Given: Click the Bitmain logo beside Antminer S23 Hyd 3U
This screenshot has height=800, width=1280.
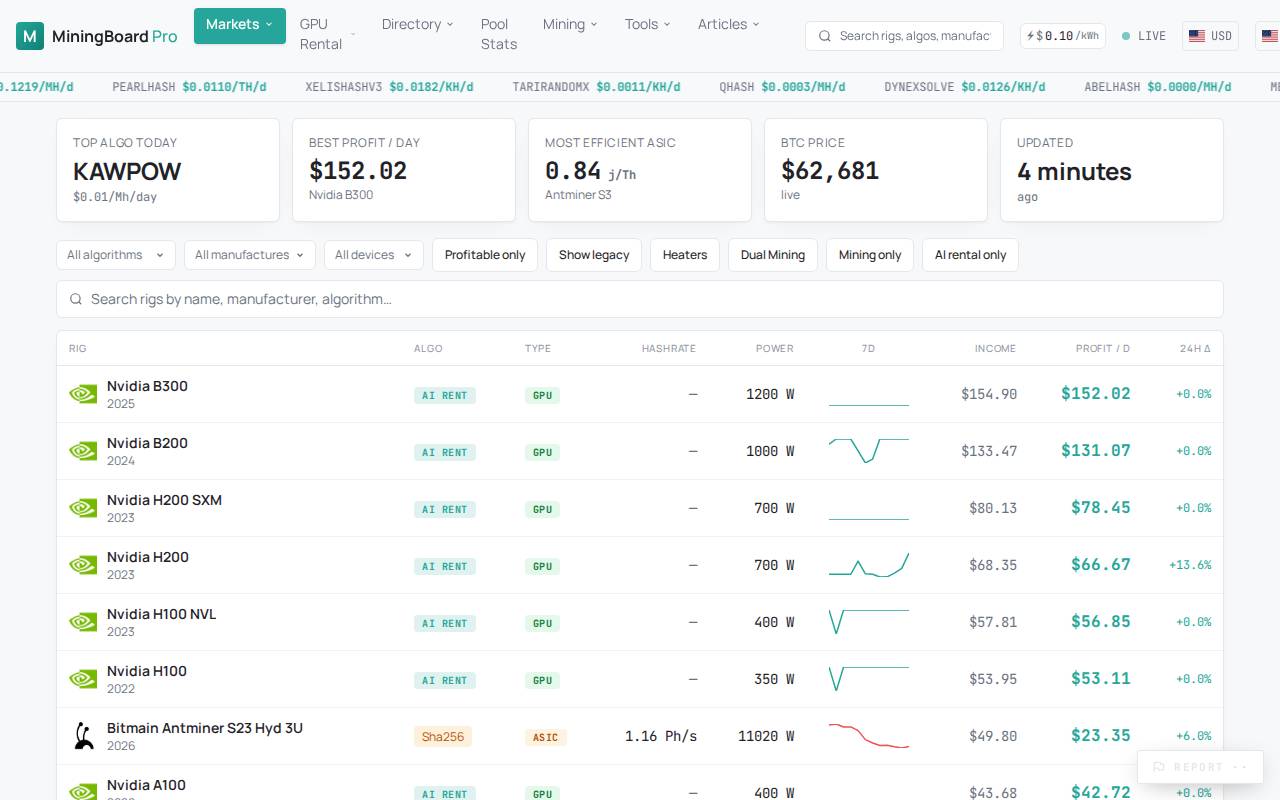Looking at the screenshot, I should [x=83, y=736].
